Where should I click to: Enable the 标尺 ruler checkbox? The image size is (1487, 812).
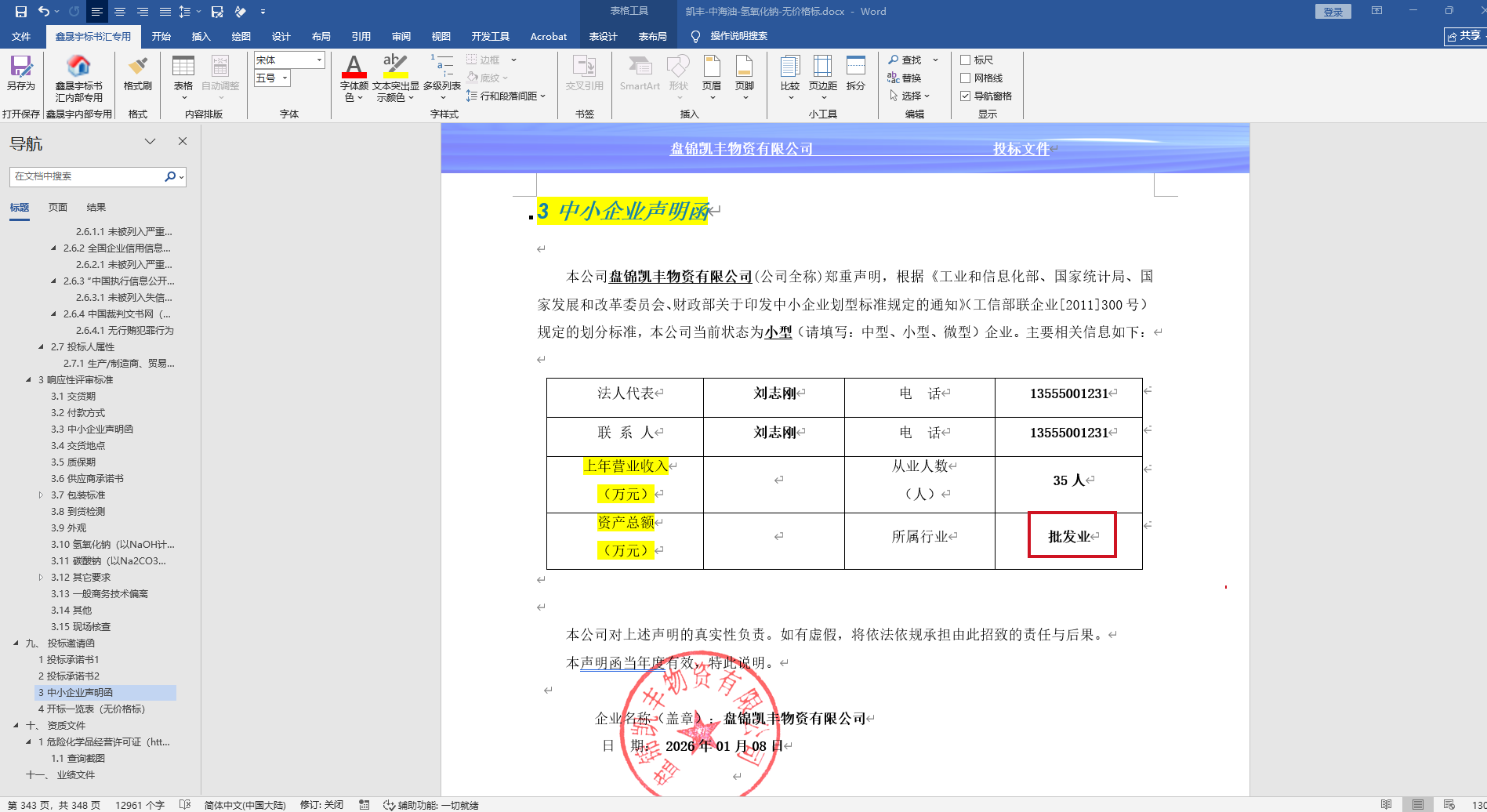[x=966, y=60]
